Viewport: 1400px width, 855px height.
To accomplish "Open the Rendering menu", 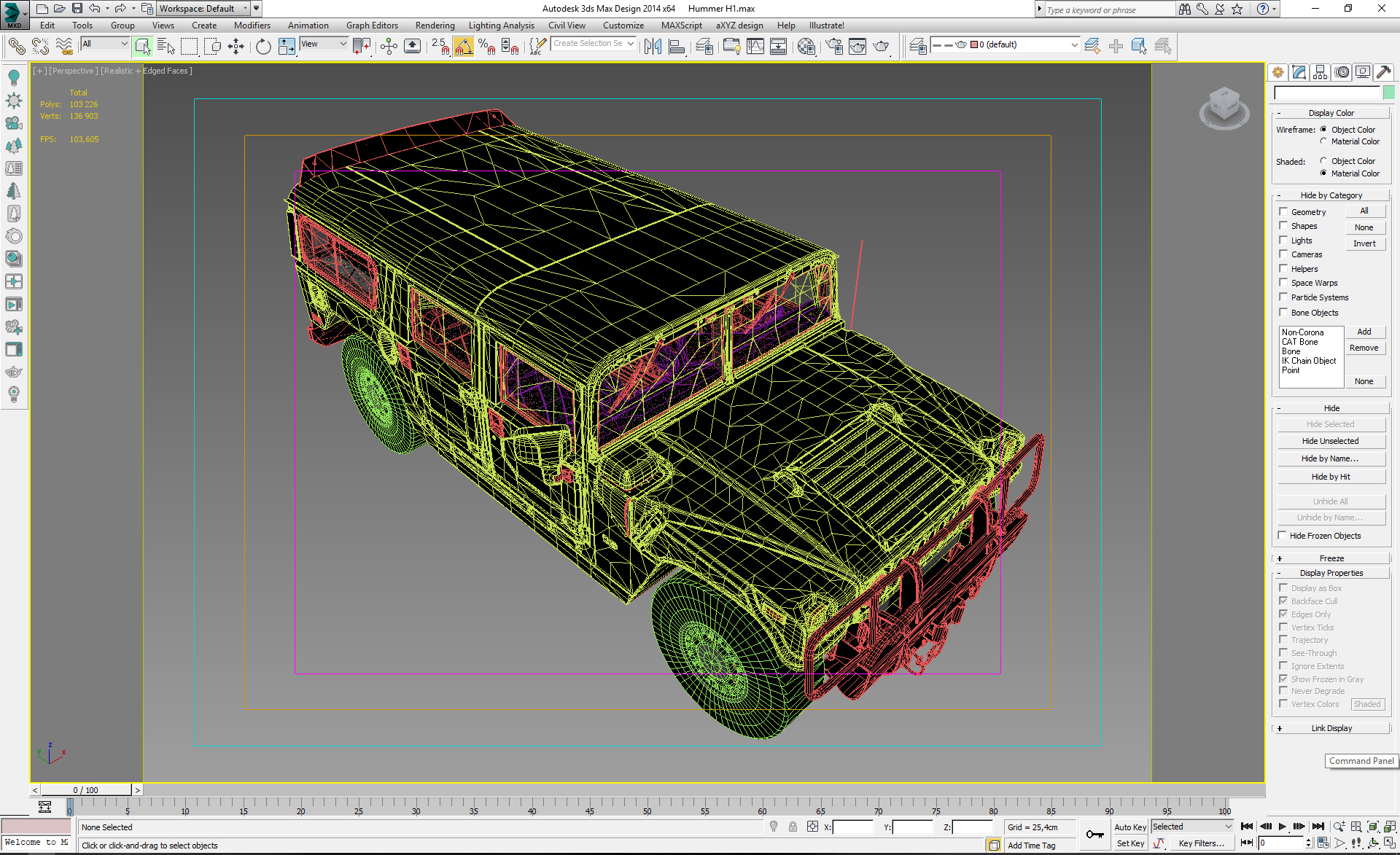I will pos(435,26).
